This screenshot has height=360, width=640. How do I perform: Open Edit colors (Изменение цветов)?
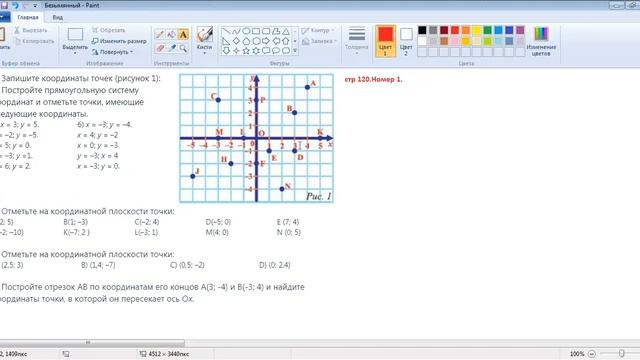[x=541, y=41]
